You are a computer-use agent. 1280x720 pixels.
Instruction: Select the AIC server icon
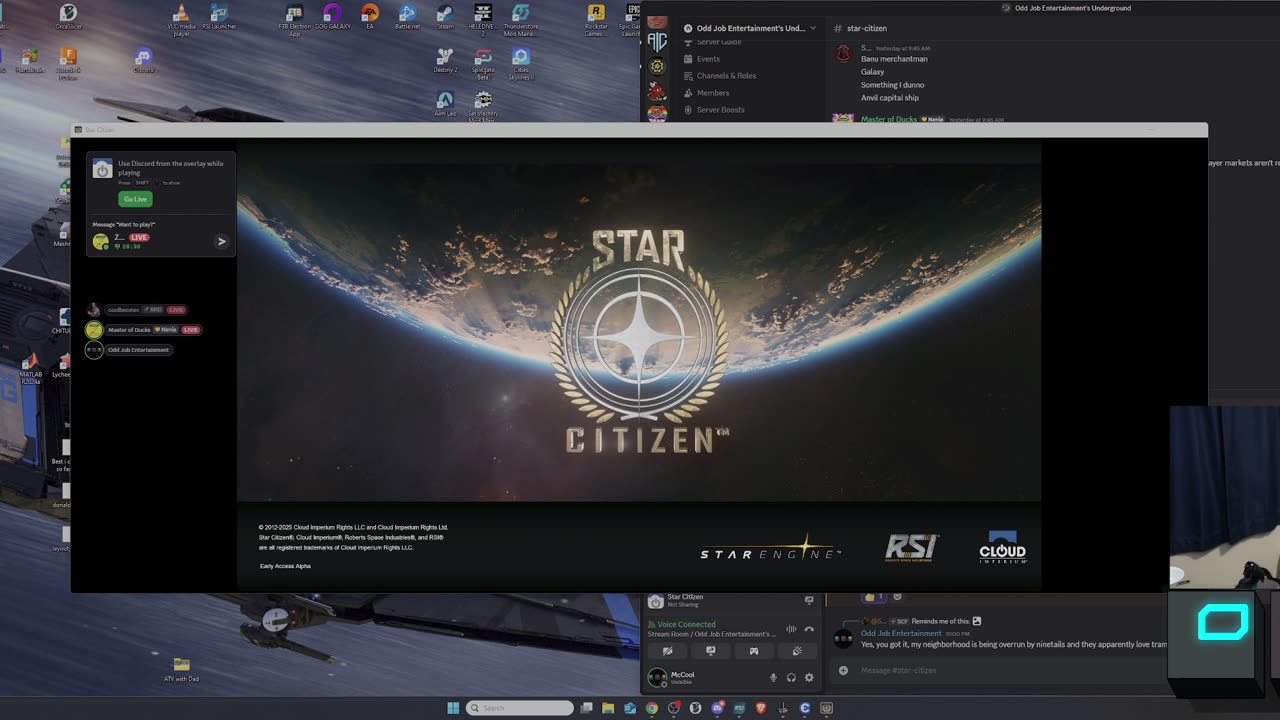point(657,43)
